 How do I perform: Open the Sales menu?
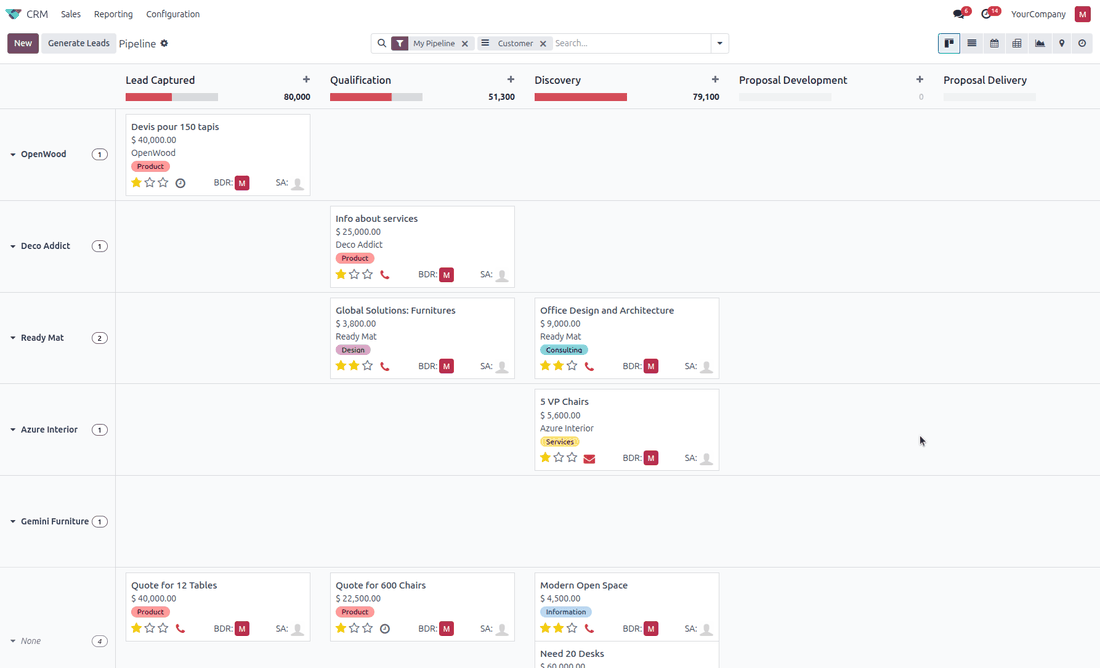(x=70, y=14)
